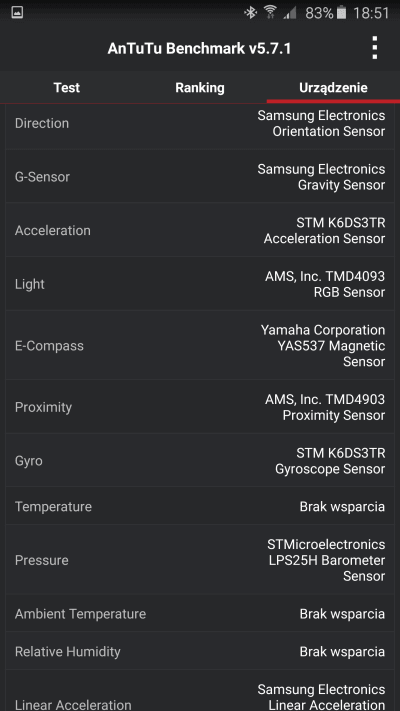The width and height of the screenshot is (400, 711).
Task: Tap the Proximity sensor entry
Action: point(200,407)
